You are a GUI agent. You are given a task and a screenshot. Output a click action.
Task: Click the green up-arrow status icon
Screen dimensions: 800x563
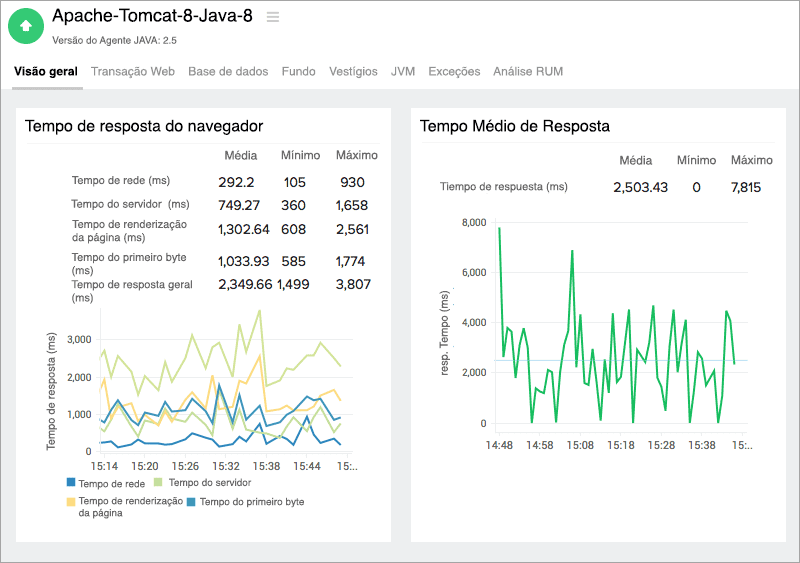(26, 26)
